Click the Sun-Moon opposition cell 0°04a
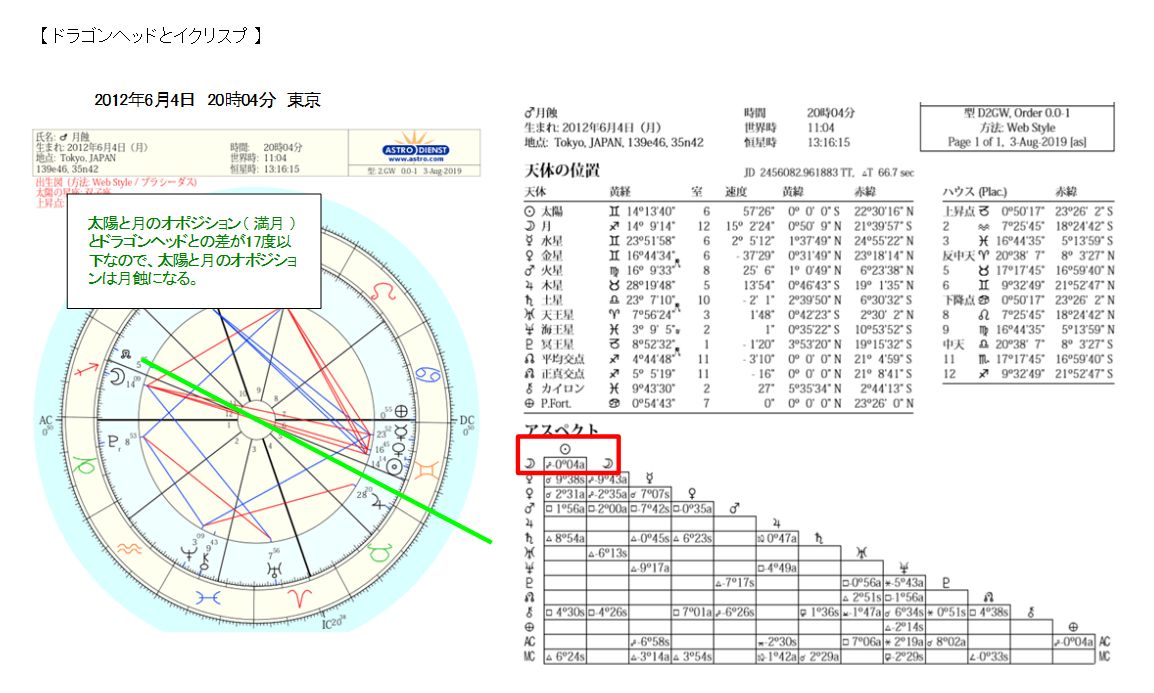The image size is (1154, 693). click(565, 464)
